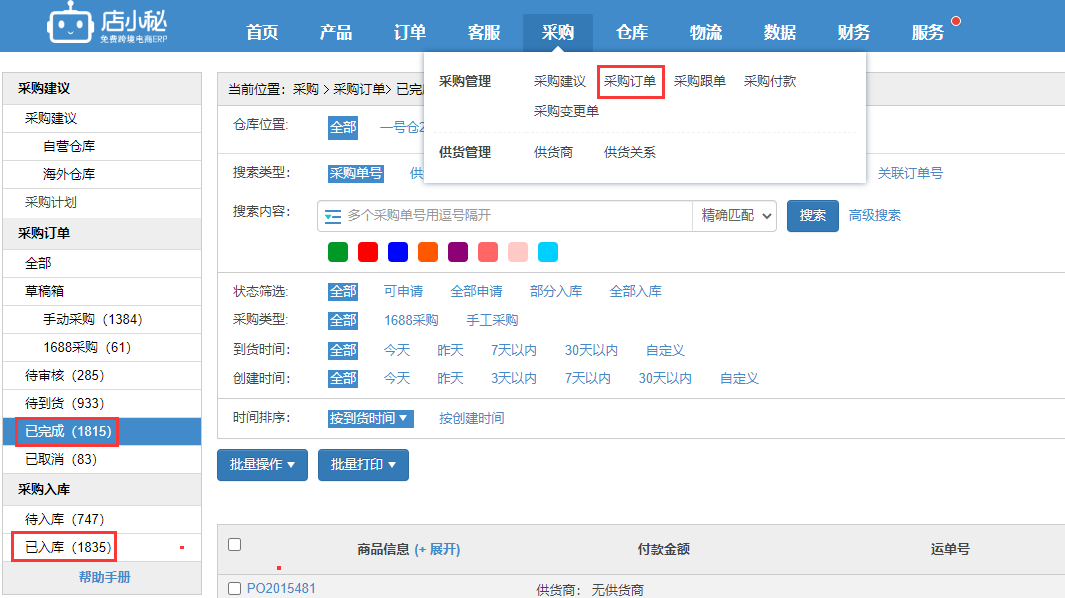Filter status by 部分入库
1065x598 pixels.
click(556, 292)
